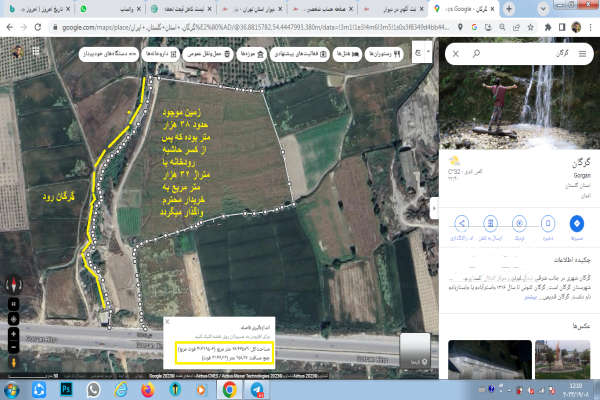Screen dimensions: 600x400
Task: Clear the search box with the X icon
Action: tap(456, 54)
